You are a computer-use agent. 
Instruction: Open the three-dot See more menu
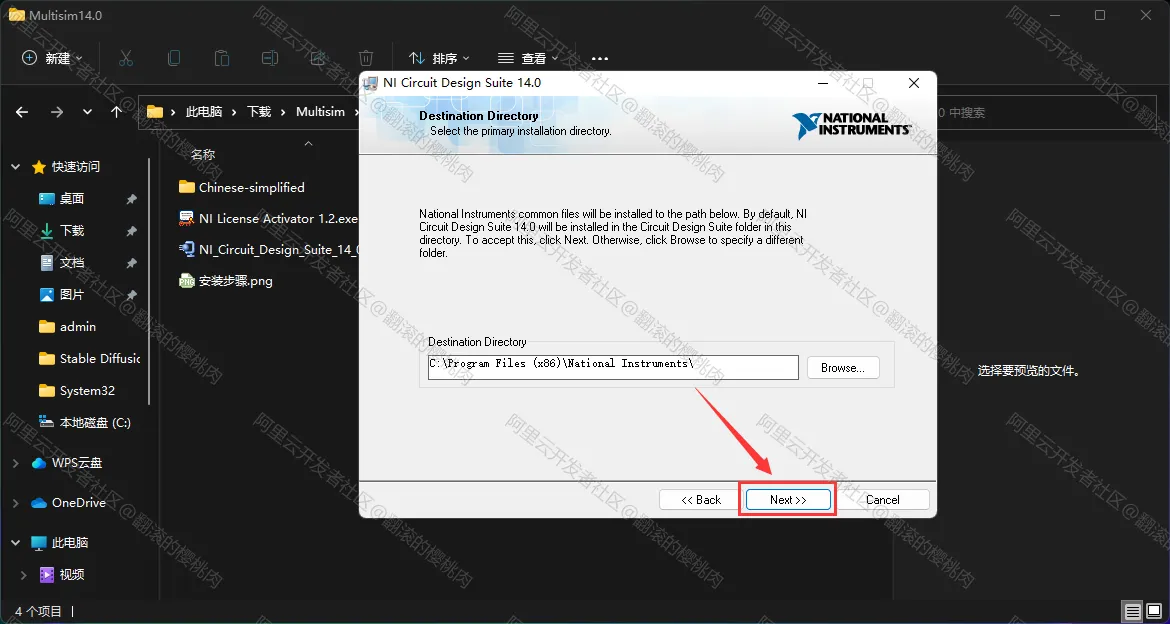point(599,58)
